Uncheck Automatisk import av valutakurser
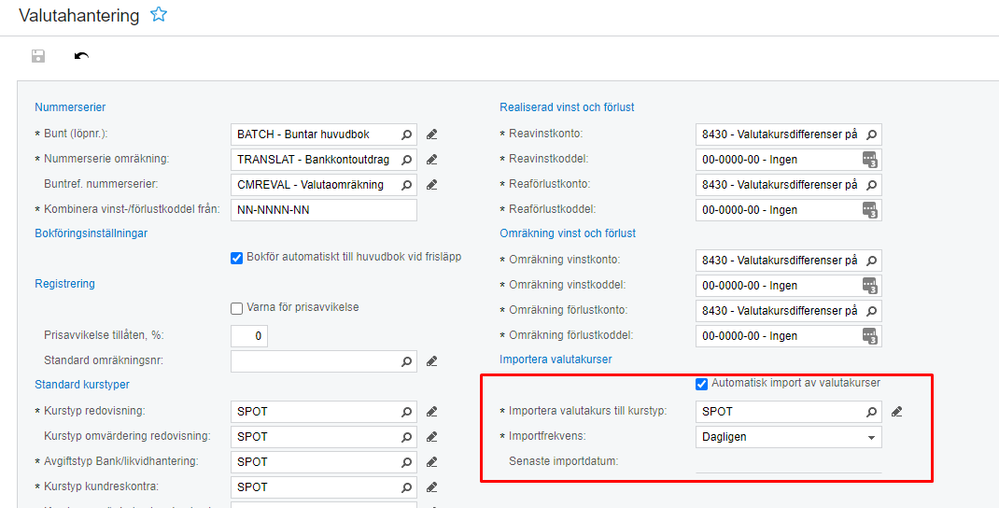 tap(702, 383)
